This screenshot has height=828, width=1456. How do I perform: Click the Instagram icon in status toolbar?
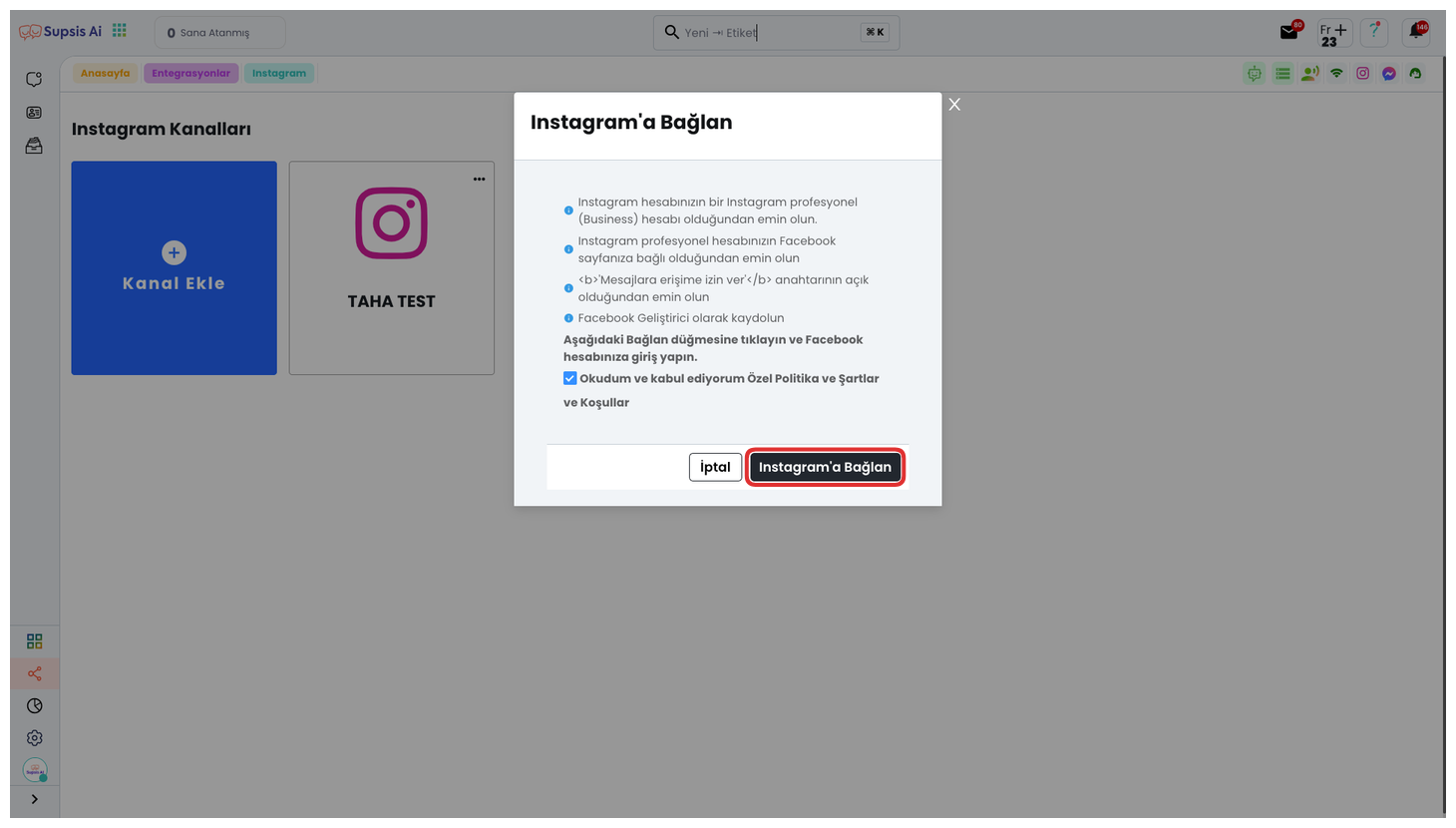pyautogui.click(x=1362, y=73)
